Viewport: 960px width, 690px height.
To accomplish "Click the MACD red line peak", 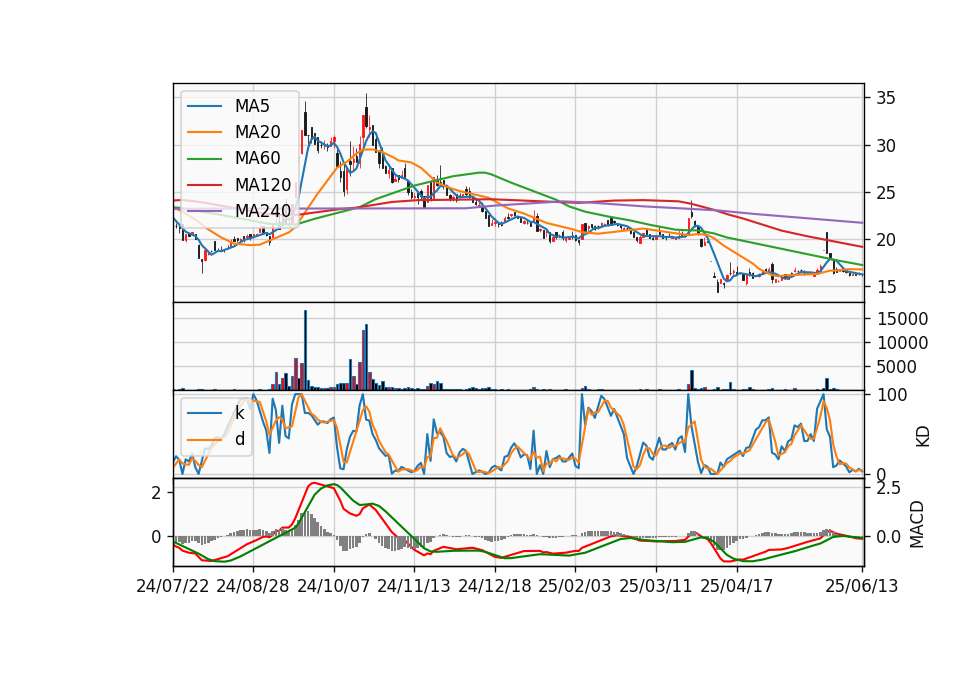I will coord(313,483).
